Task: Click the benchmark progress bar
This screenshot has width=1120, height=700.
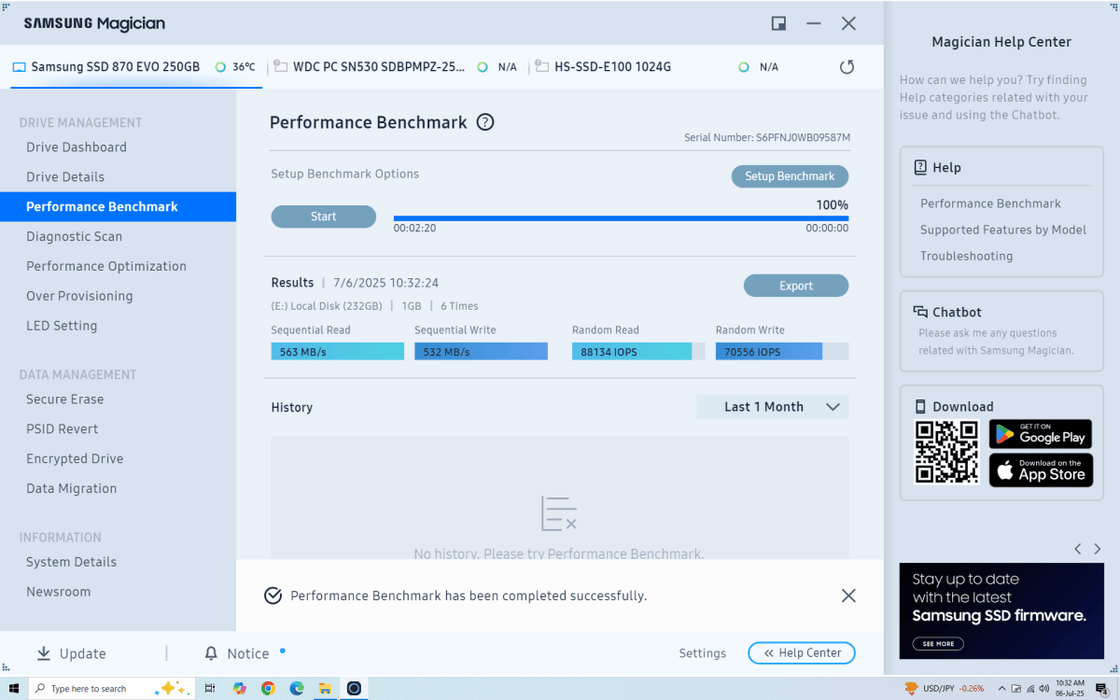Action: pyautogui.click(x=620, y=218)
